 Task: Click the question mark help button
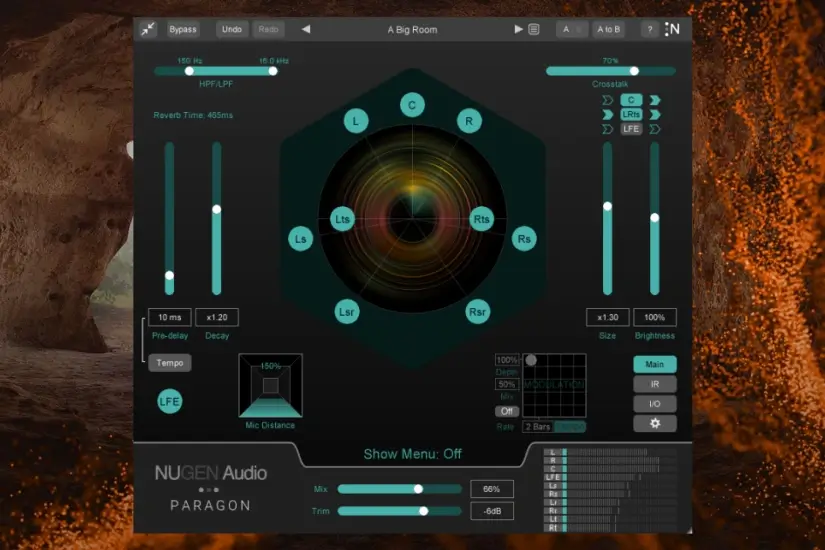tap(648, 29)
